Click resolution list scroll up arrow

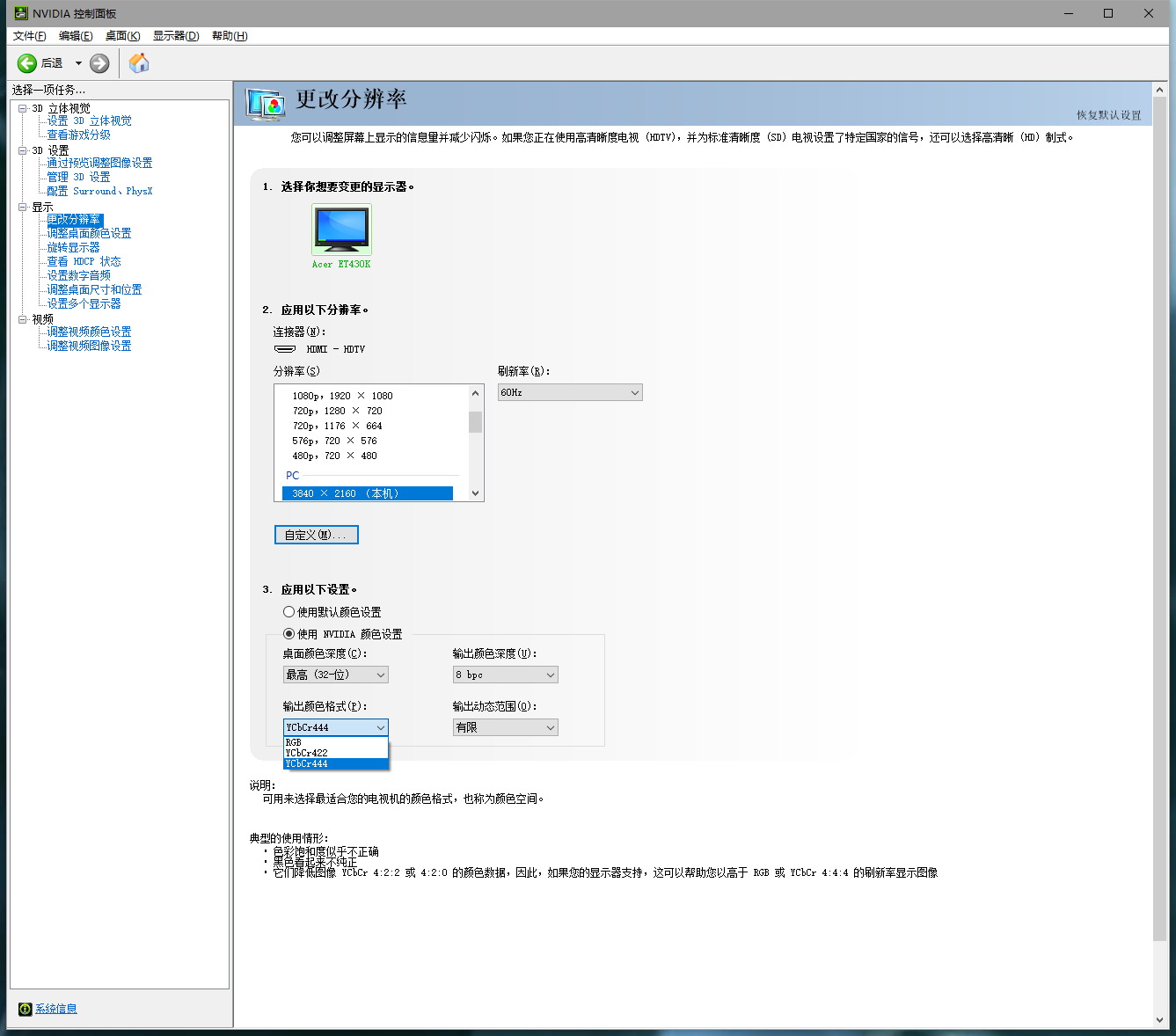(475, 393)
